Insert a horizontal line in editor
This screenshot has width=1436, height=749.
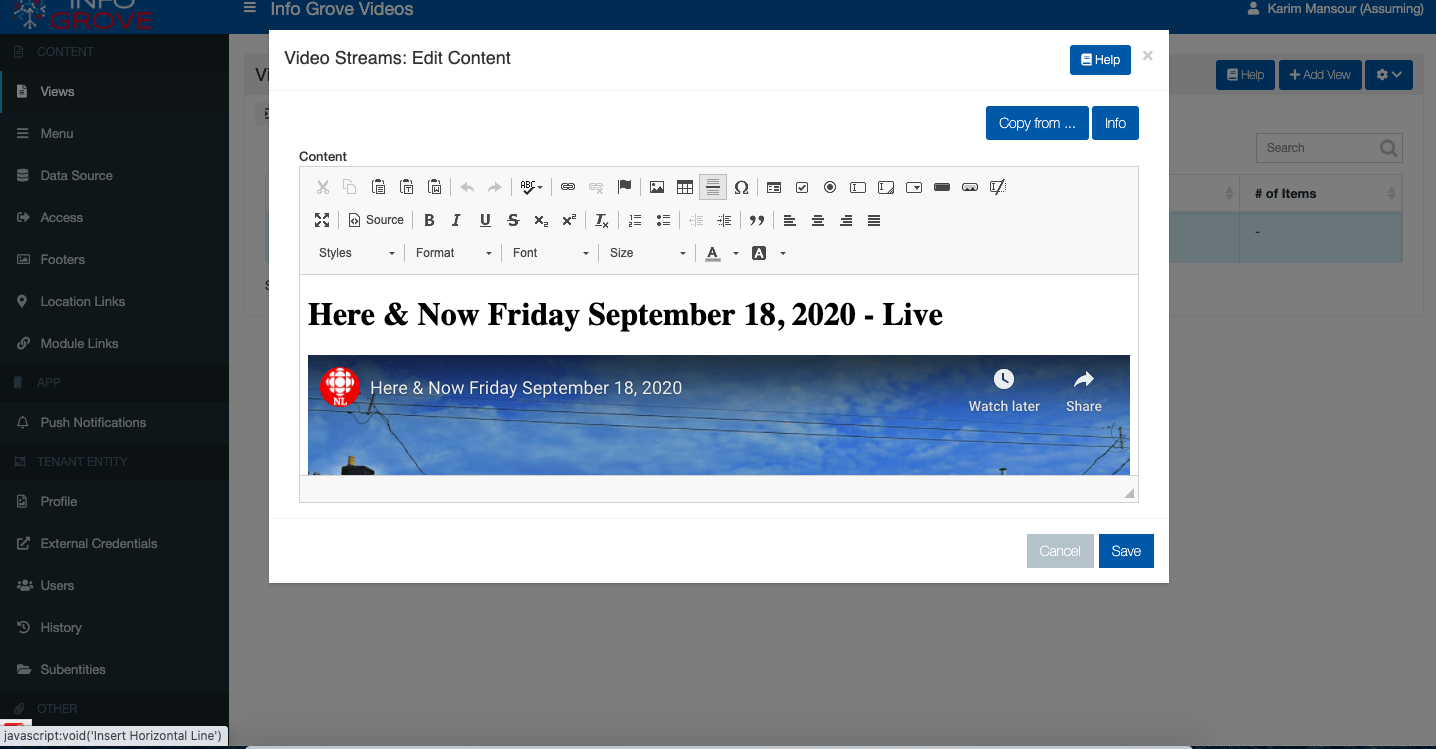point(713,187)
